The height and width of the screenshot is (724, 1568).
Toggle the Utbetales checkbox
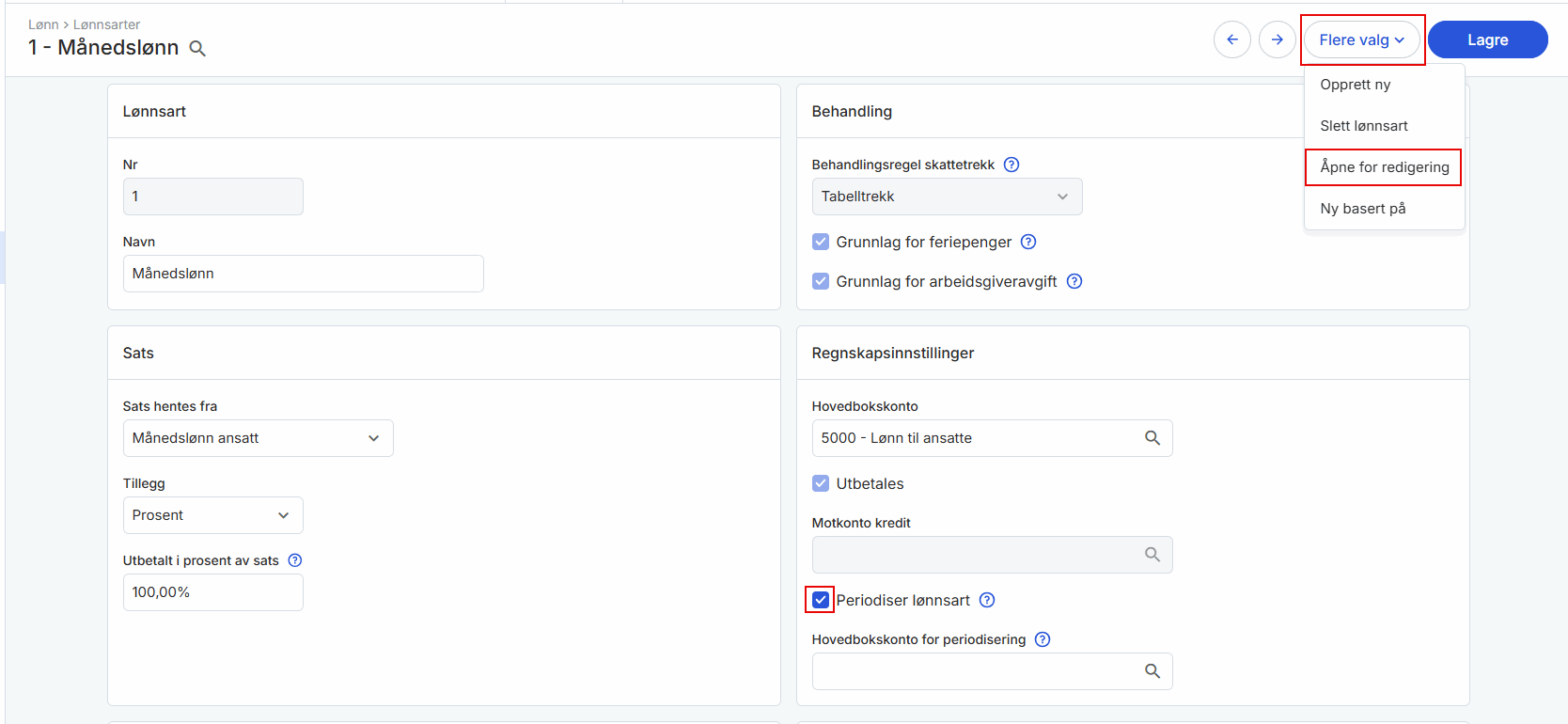[x=821, y=483]
